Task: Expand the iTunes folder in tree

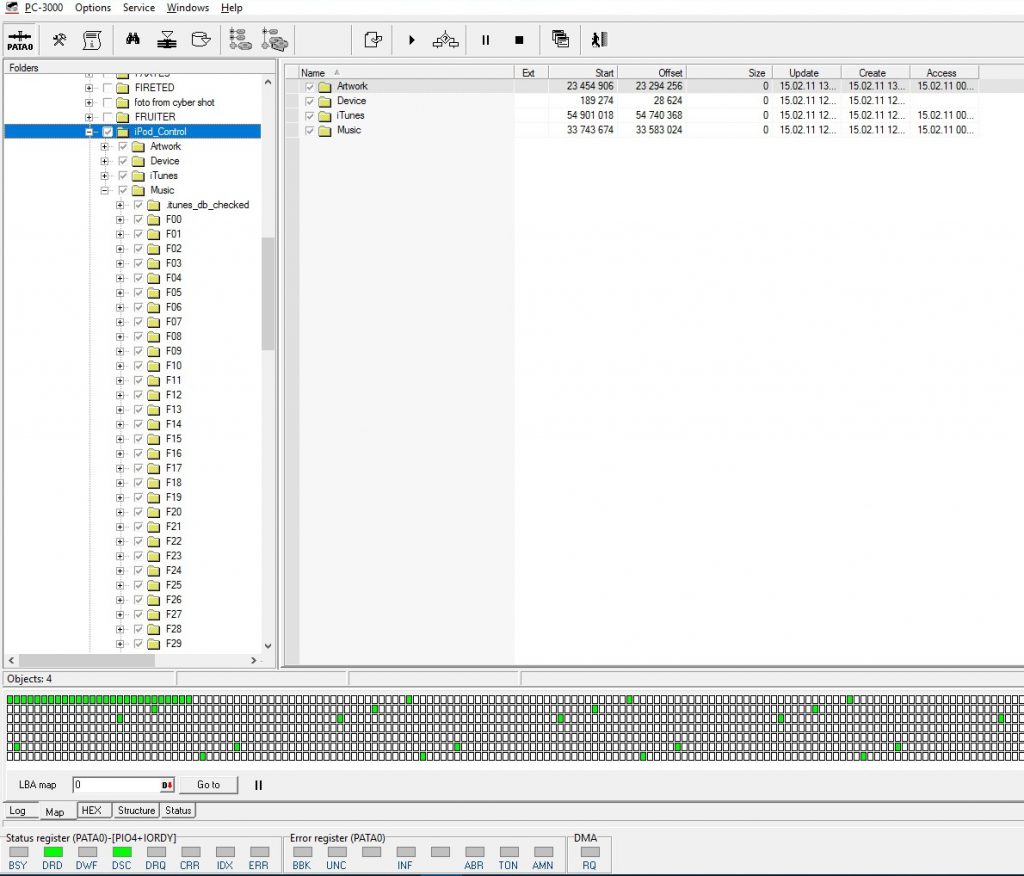Action: point(105,176)
